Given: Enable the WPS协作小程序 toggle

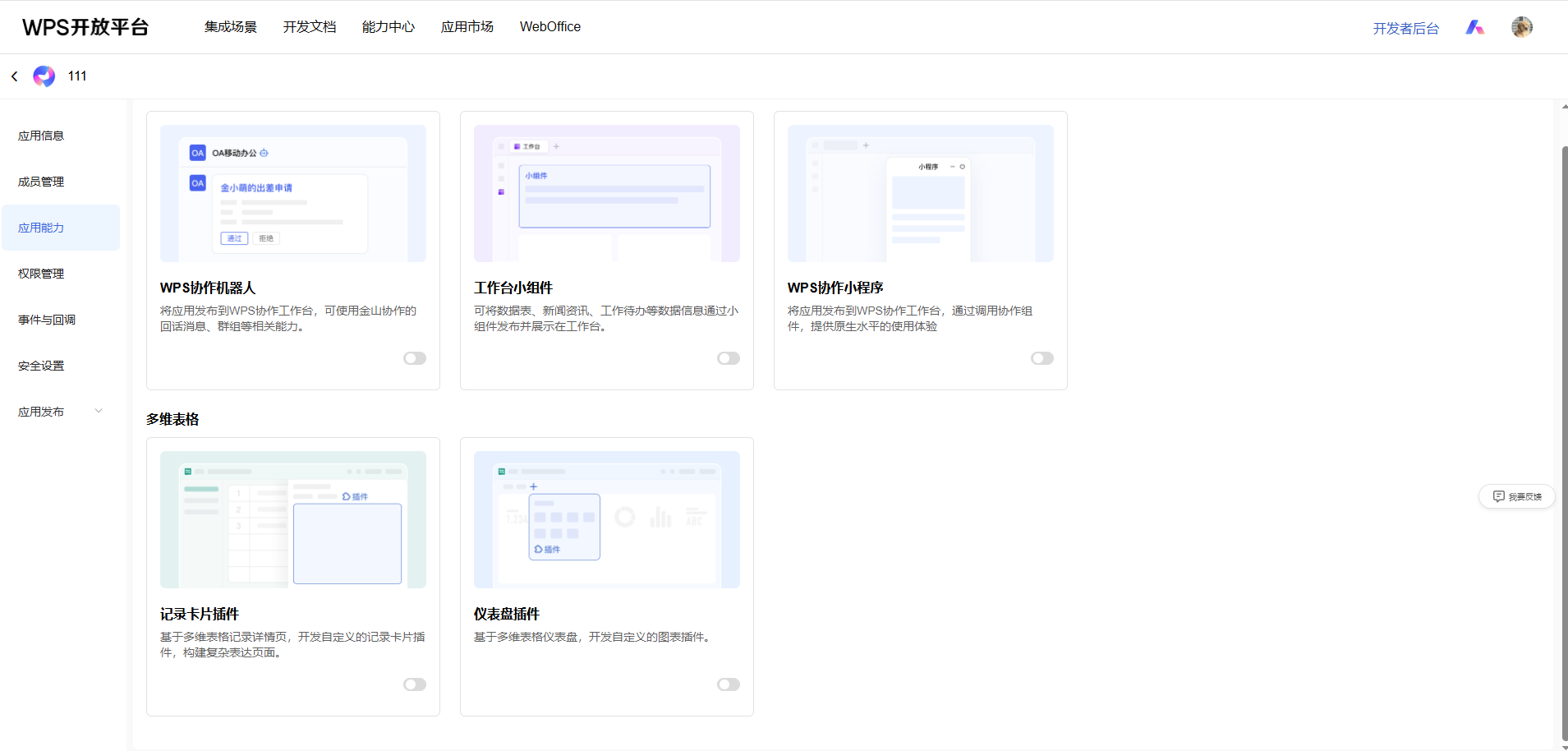Looking at the screenshot, I should click(x=1042, y=358).
